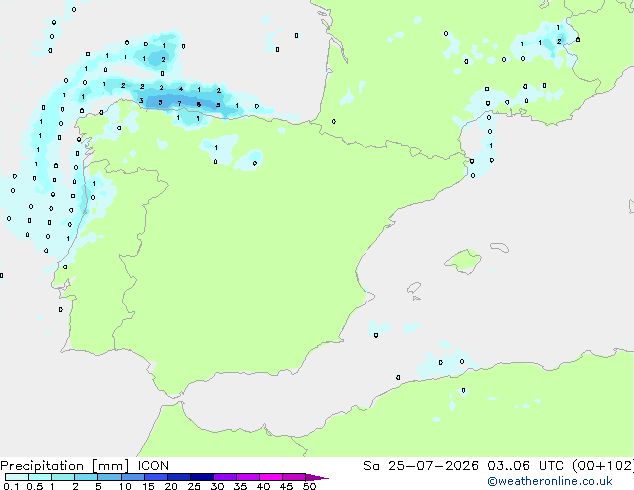Click the '15' legend scale label

pos(148,486)
